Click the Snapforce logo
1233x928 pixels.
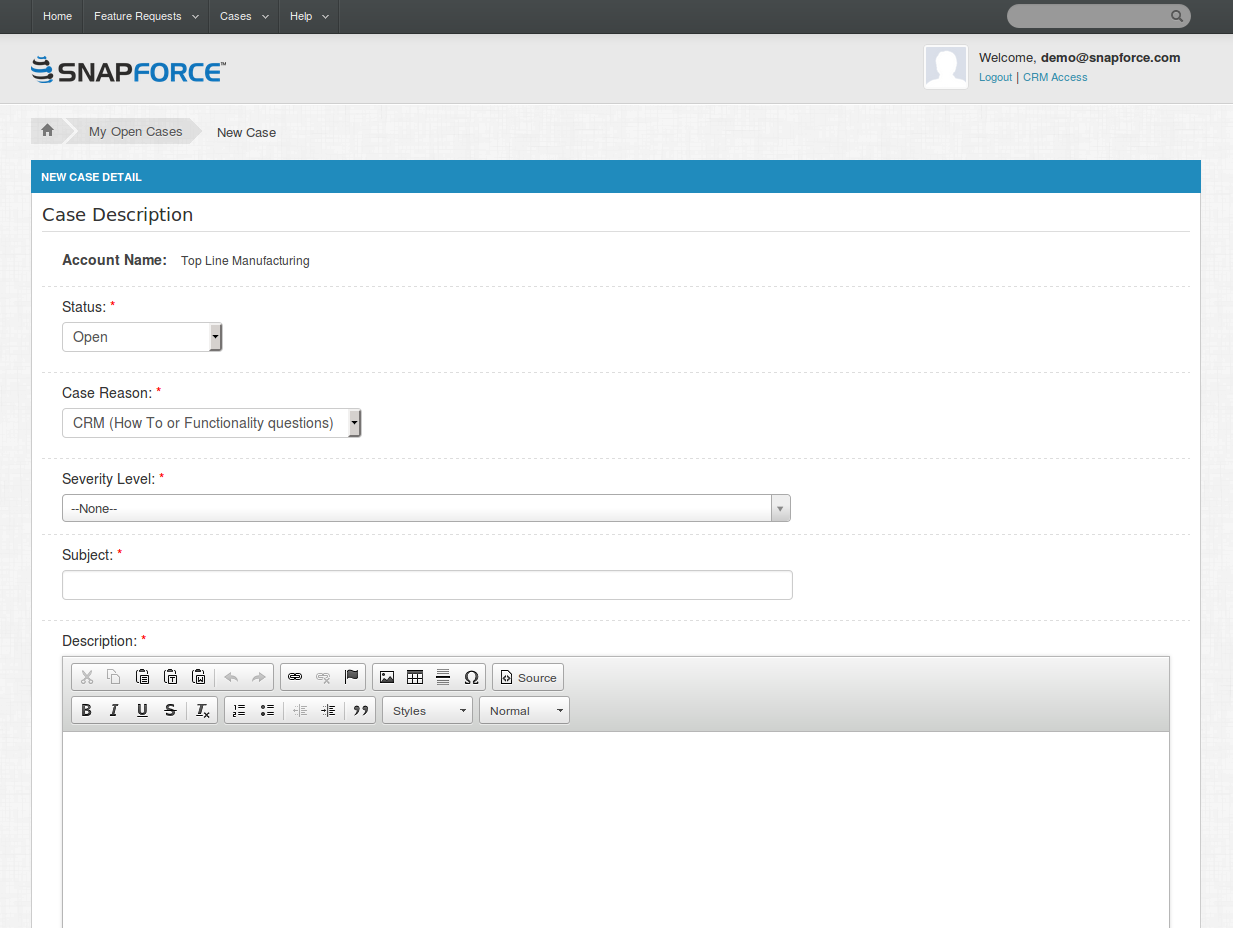click(128, 70)
